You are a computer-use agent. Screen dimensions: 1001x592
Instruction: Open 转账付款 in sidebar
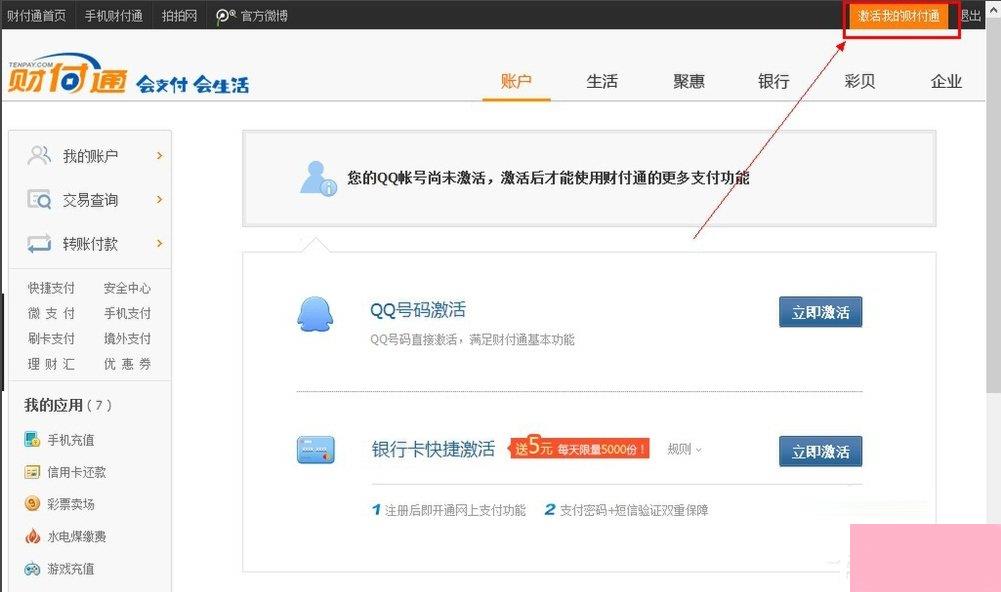pyautogui.click(x=90, y=244)
